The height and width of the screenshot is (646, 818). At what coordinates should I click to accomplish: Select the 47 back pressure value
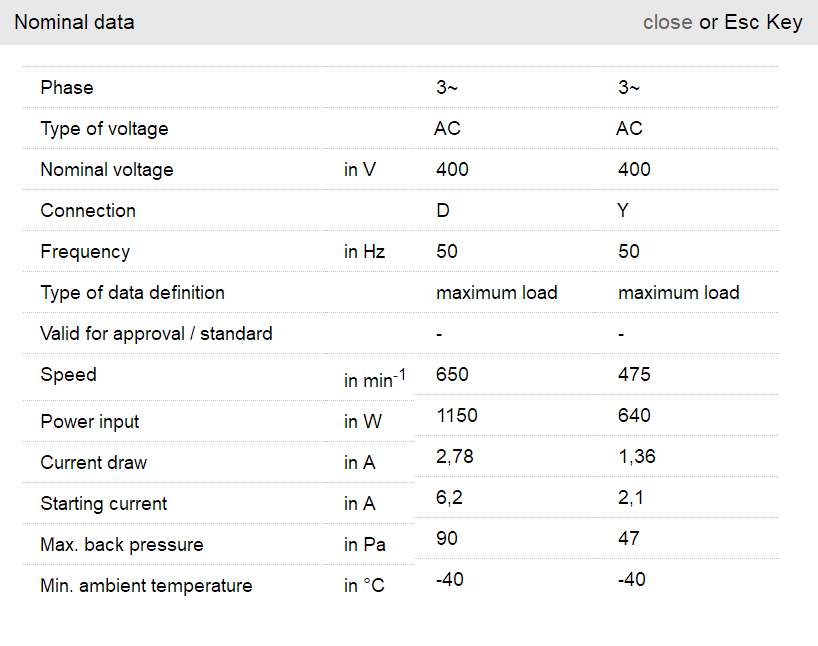[629, 539]
